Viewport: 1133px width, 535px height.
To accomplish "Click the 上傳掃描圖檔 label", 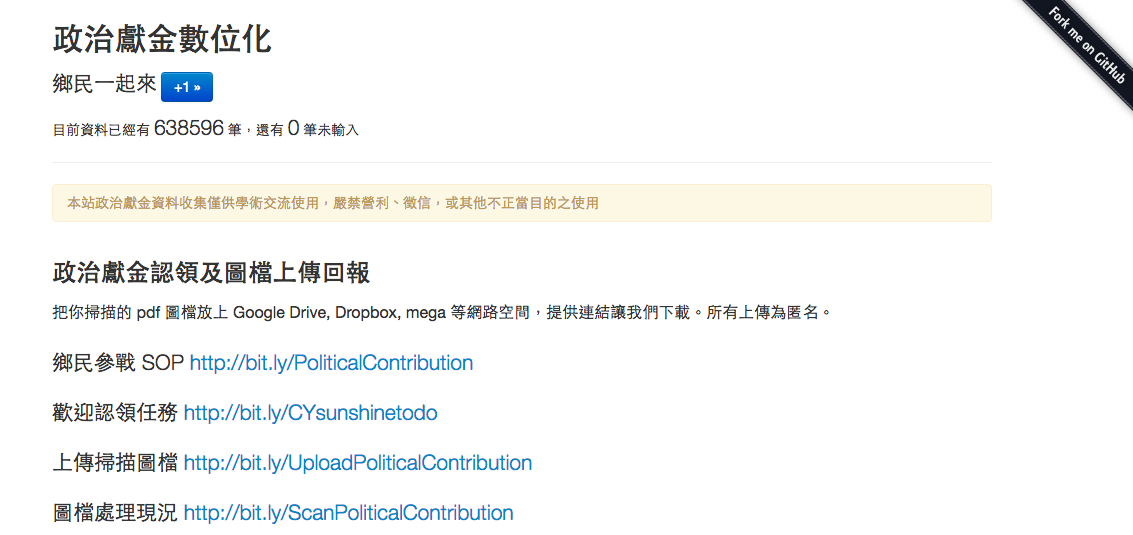I will pyautogui.click(x=115, y=463).
